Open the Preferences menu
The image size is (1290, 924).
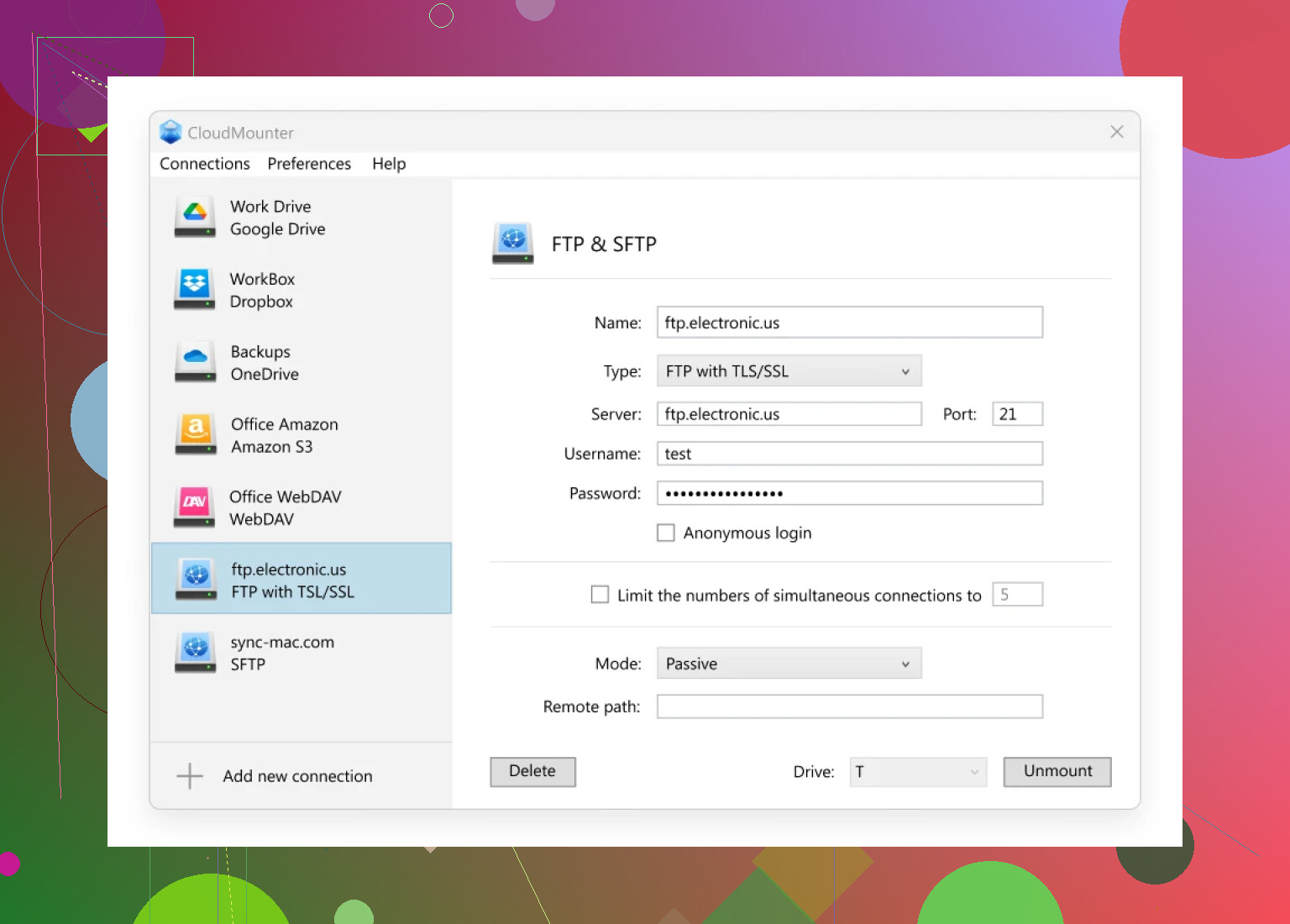(309, 164)
